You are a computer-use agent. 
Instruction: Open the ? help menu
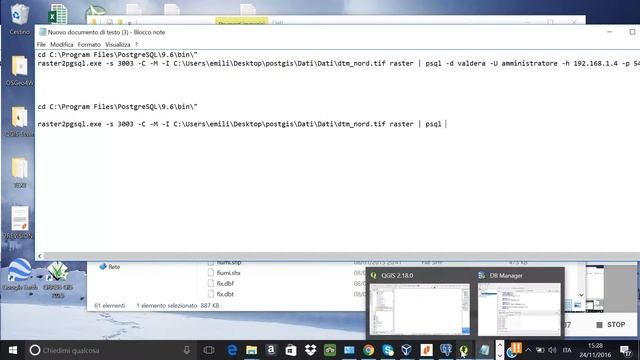pos(137,44)
